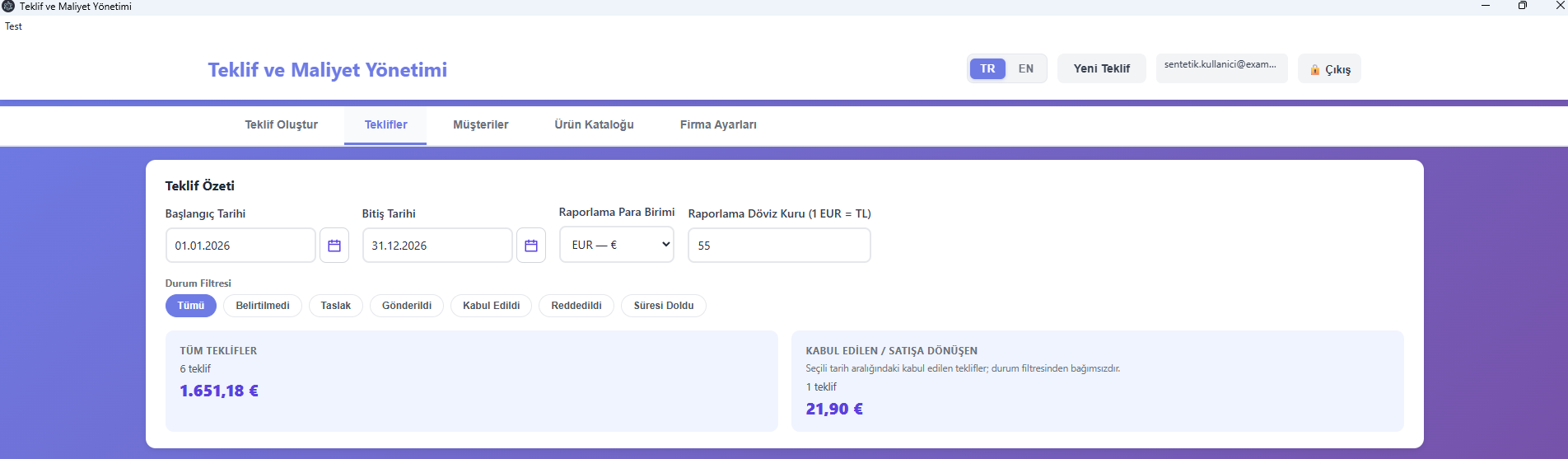The width and height of the screenshot is (1568, 459).
Task: Click the '1 teklif' count text
Action: tap(821, 387)
